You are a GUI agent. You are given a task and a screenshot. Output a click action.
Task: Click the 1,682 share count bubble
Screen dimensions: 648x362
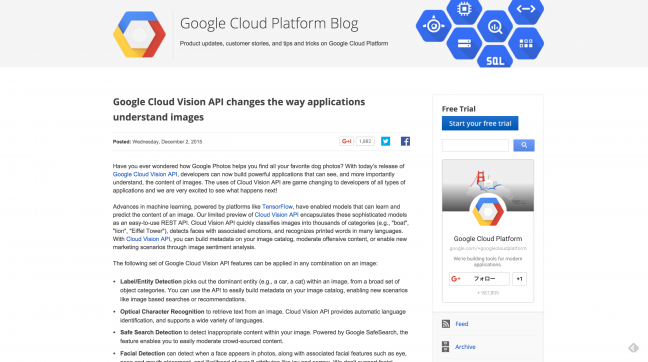coord(365,141)
